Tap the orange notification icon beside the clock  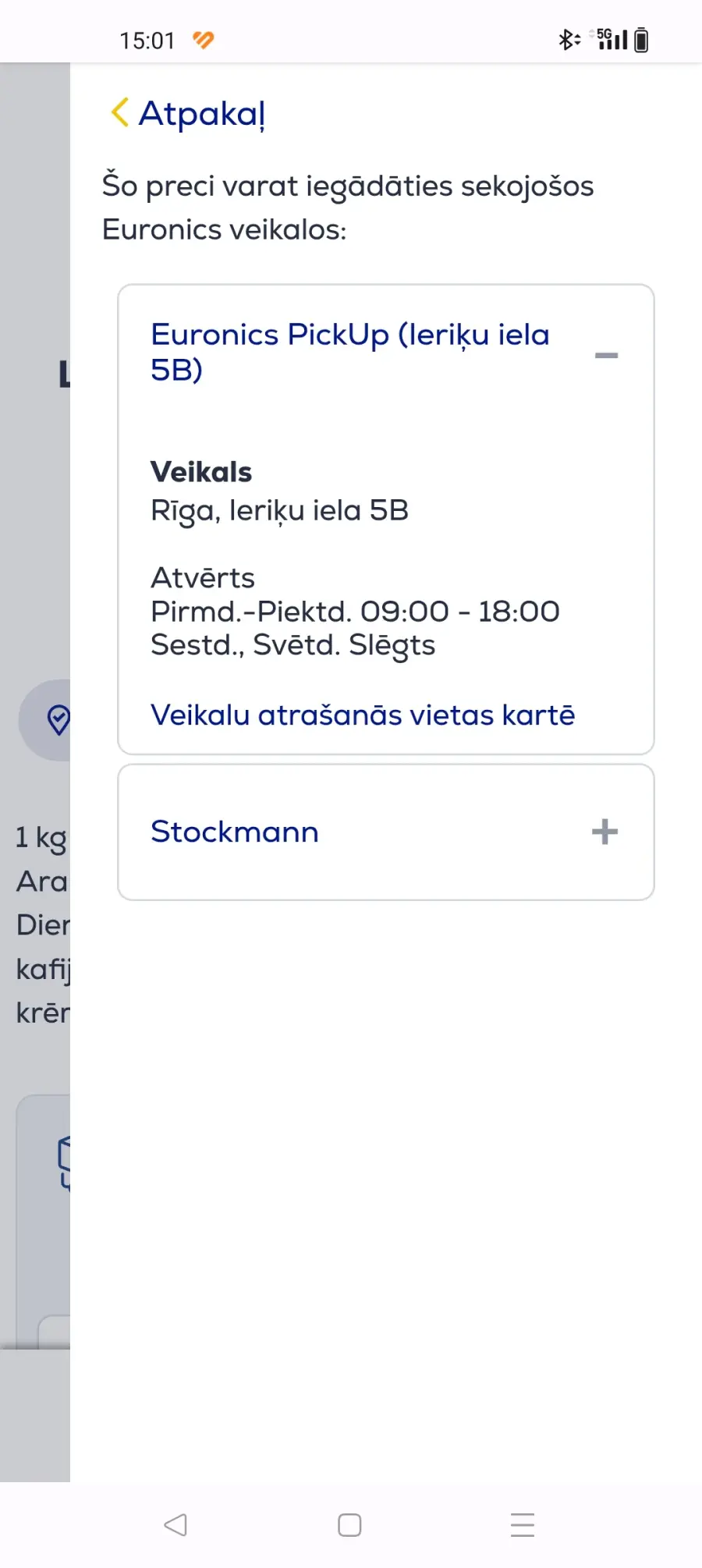tap(203, 39)
